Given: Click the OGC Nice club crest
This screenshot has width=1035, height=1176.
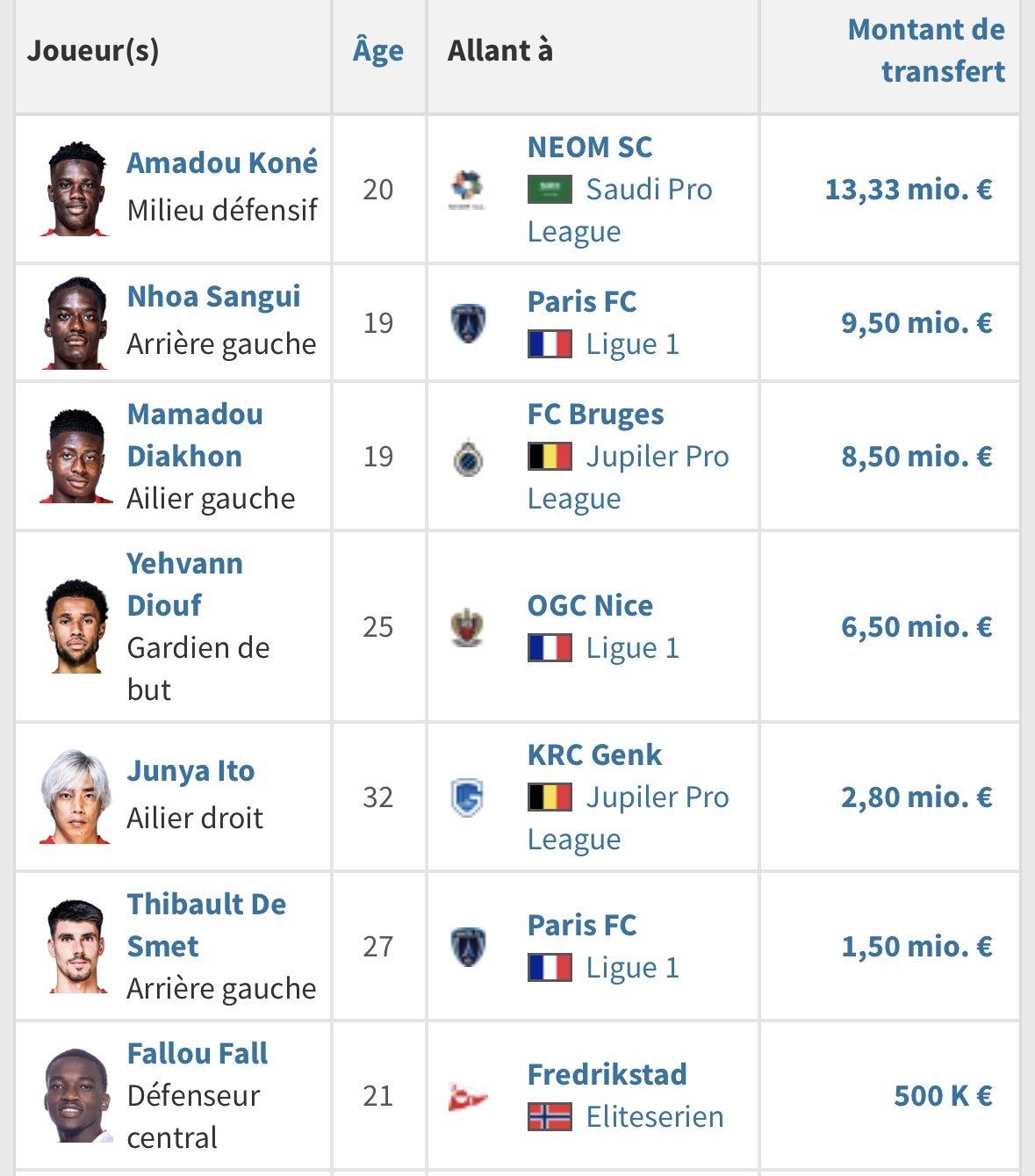Looking at the screenshot, I should (x=467, y=627).
